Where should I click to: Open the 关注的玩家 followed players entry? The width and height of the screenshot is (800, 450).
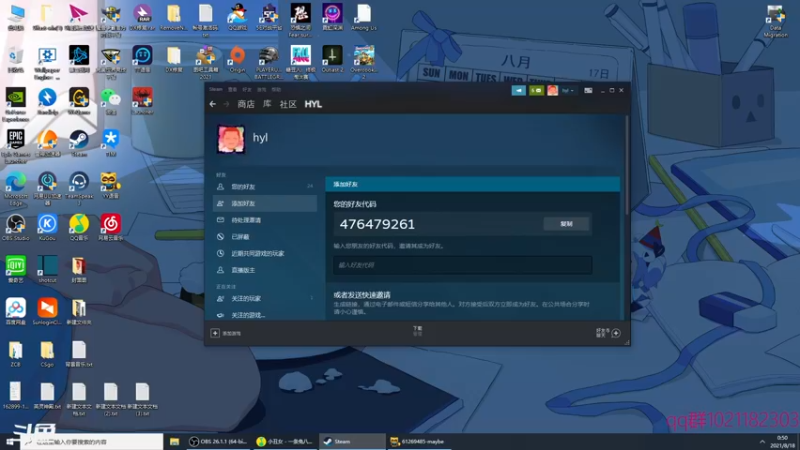[x=265, y=298]
